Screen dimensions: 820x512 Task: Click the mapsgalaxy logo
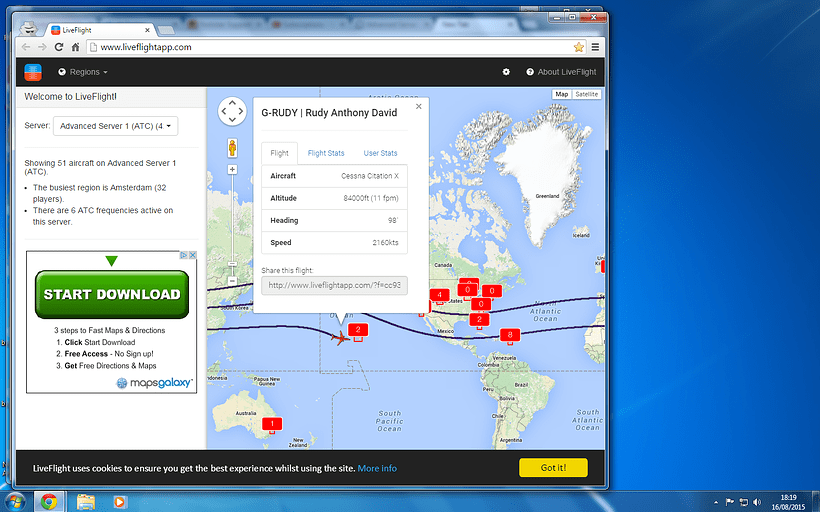tap(155, 383)
